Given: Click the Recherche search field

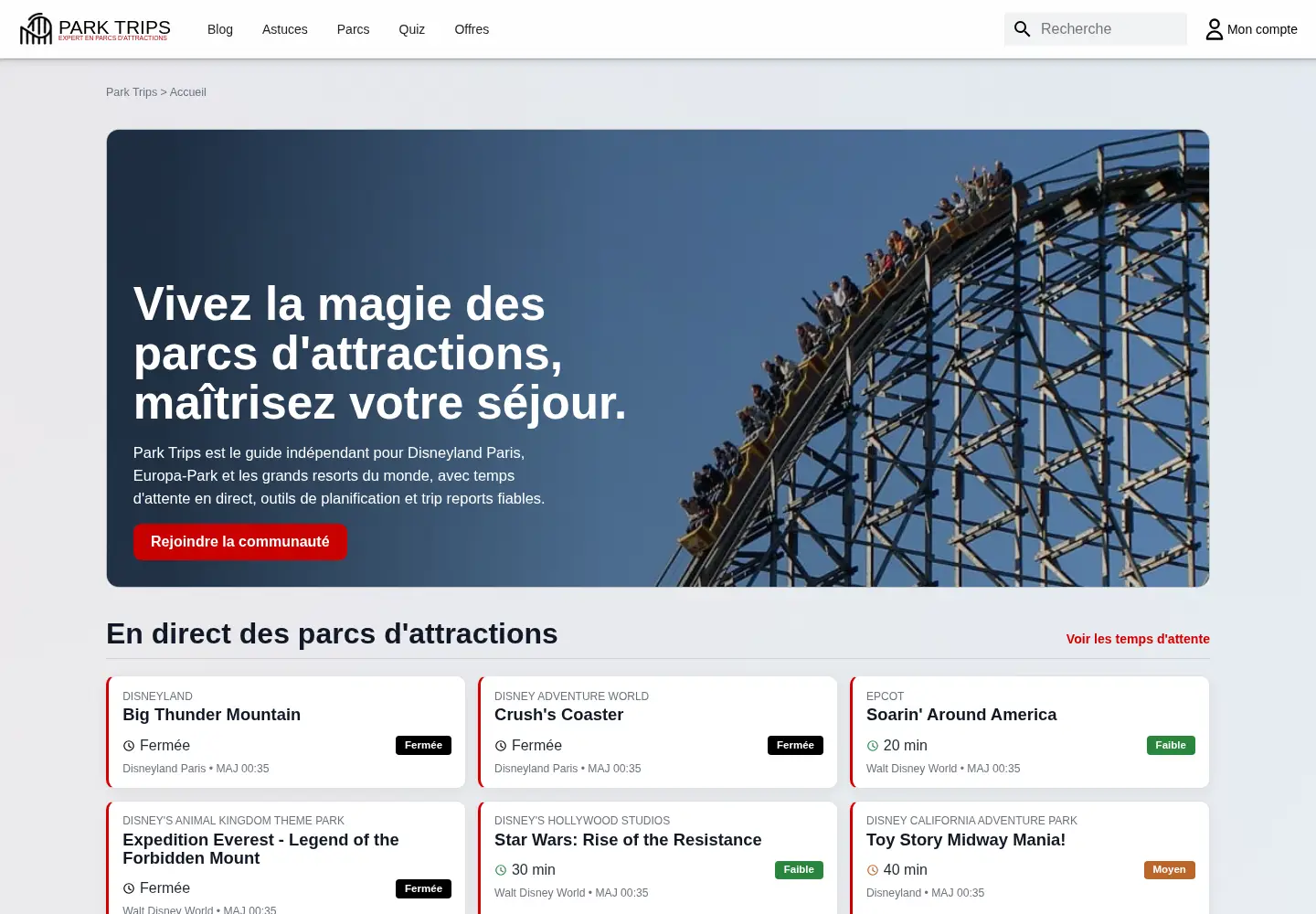Looking at the screenshot, I should pos(1096,29).
